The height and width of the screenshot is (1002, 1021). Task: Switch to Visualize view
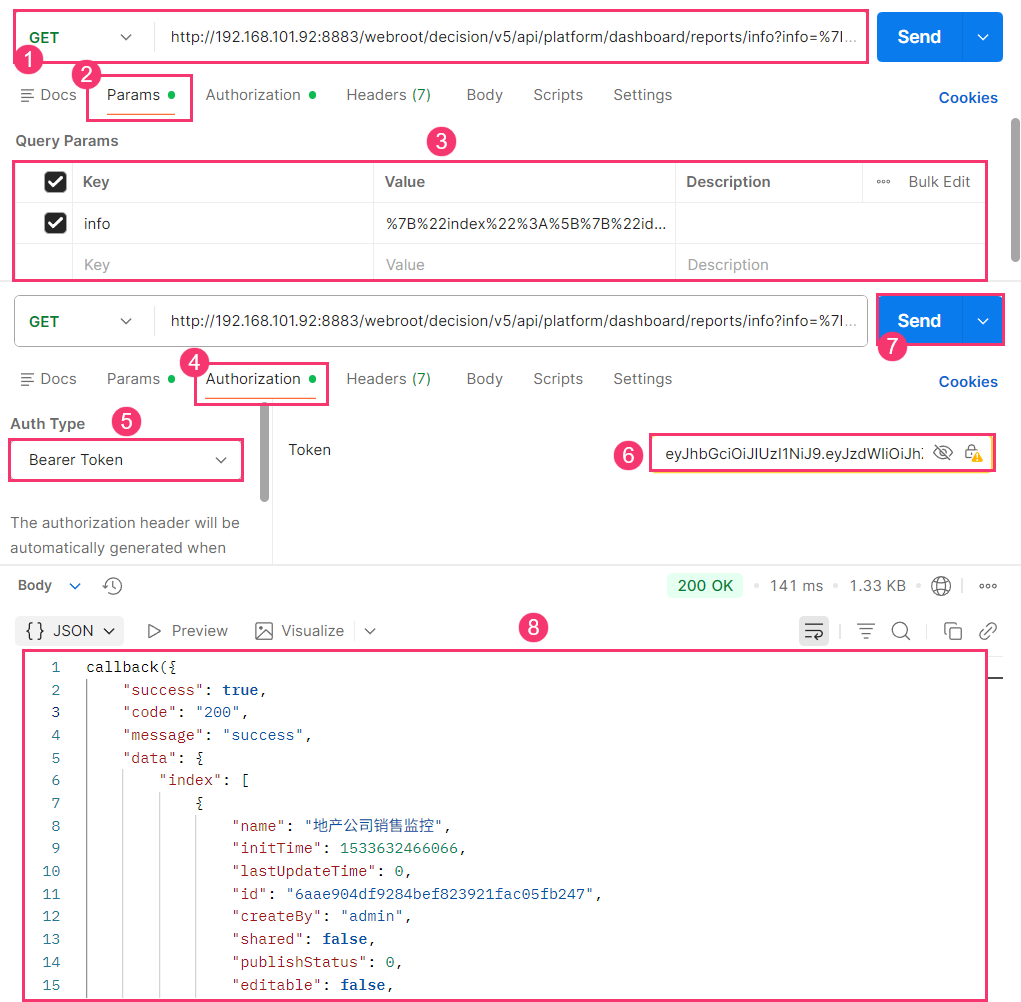pyautogui.click(x=300, y=631)
